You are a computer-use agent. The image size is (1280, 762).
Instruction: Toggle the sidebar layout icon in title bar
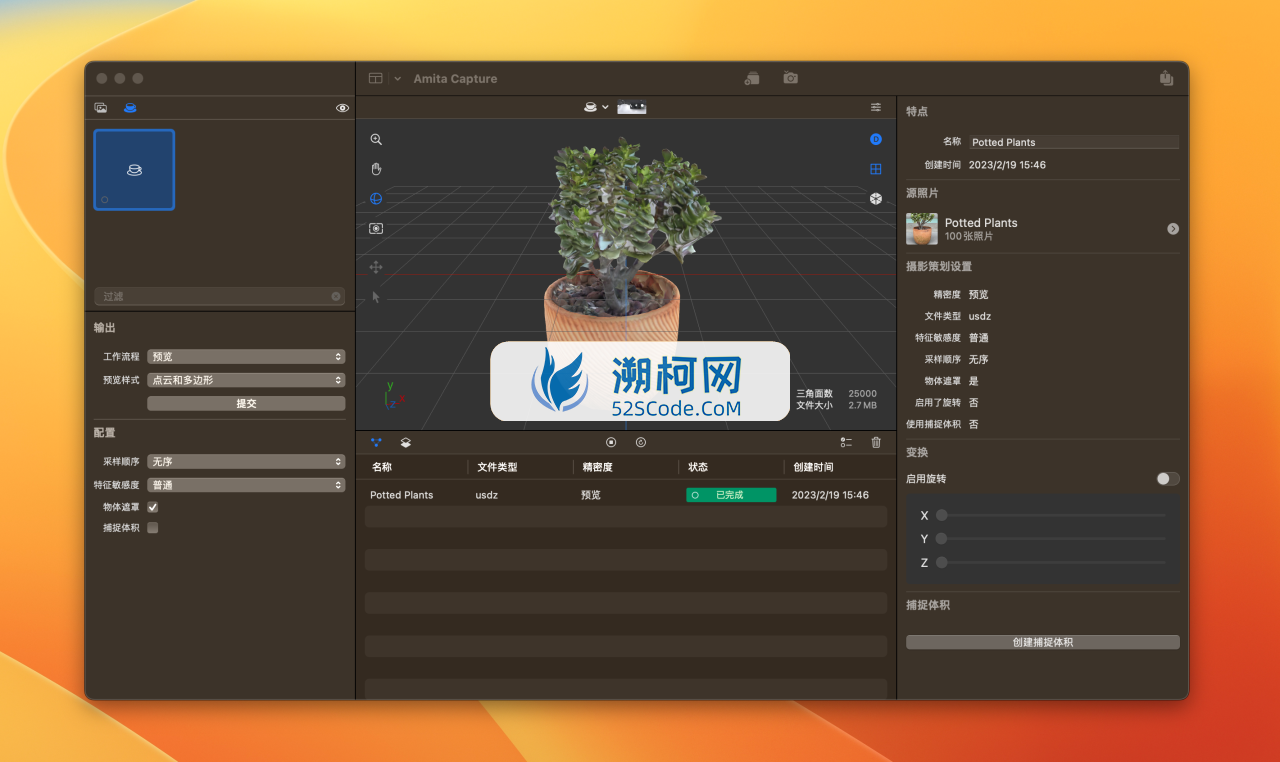[x=375, y=78]
